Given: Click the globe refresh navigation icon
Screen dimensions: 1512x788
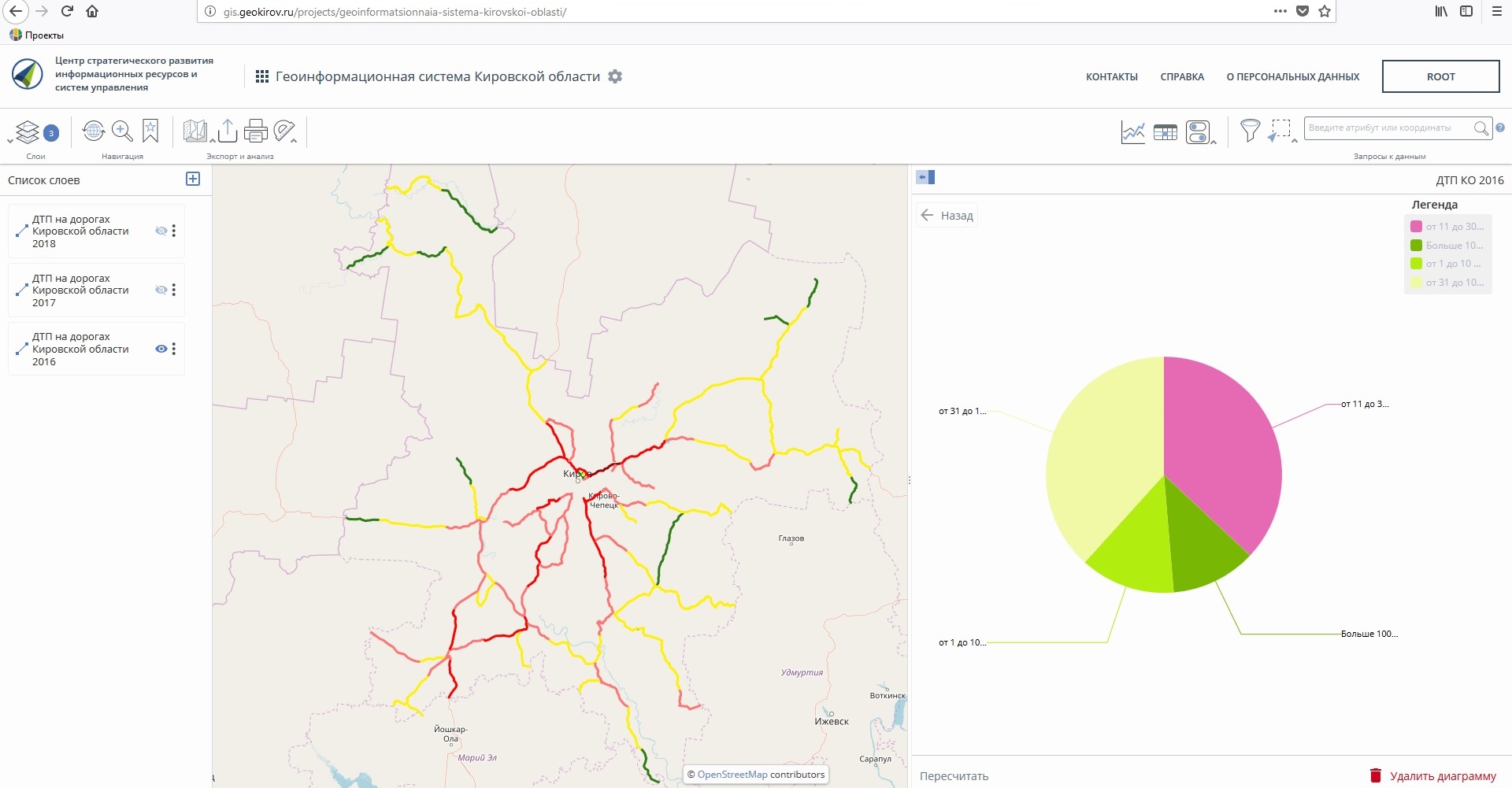Looking at the screenshot, I should [94, 131].
